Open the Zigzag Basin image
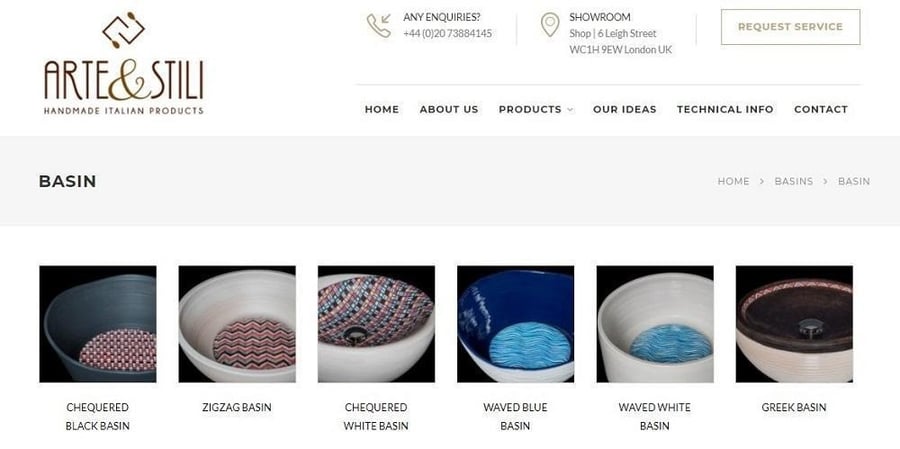900x449 pixels. (237, 324)
